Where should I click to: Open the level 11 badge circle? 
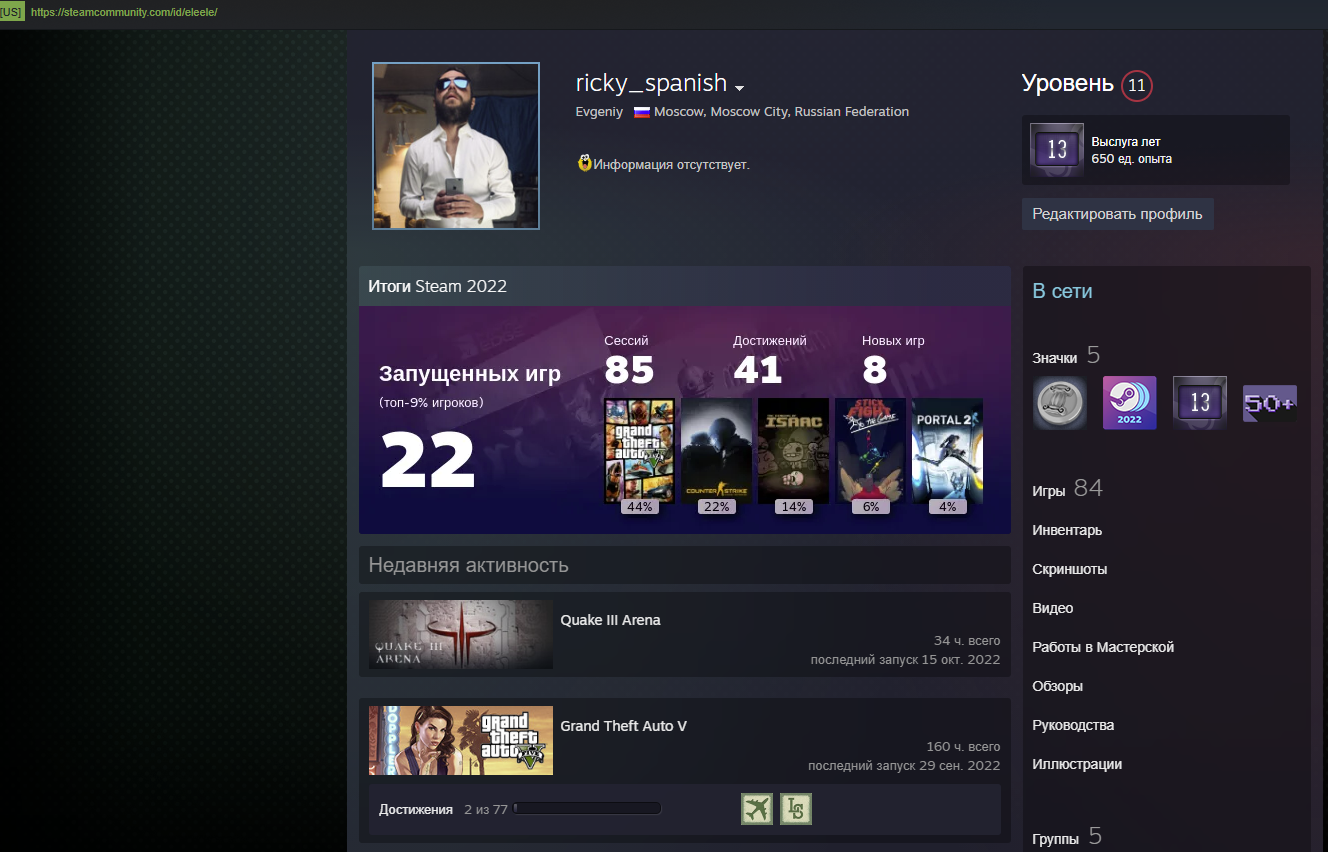tap(1137, 86)
